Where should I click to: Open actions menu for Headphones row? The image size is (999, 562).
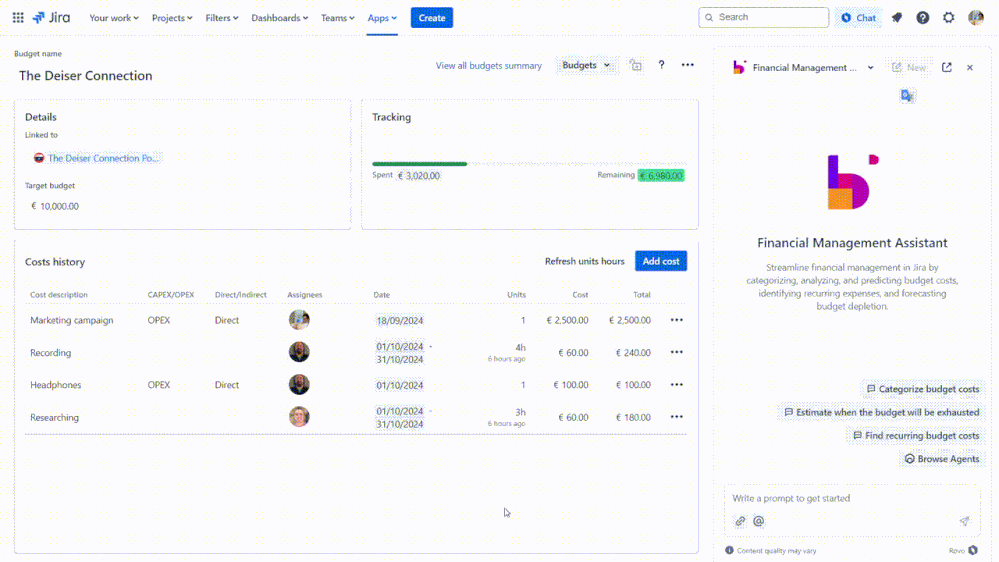click(x=677, y=385)
